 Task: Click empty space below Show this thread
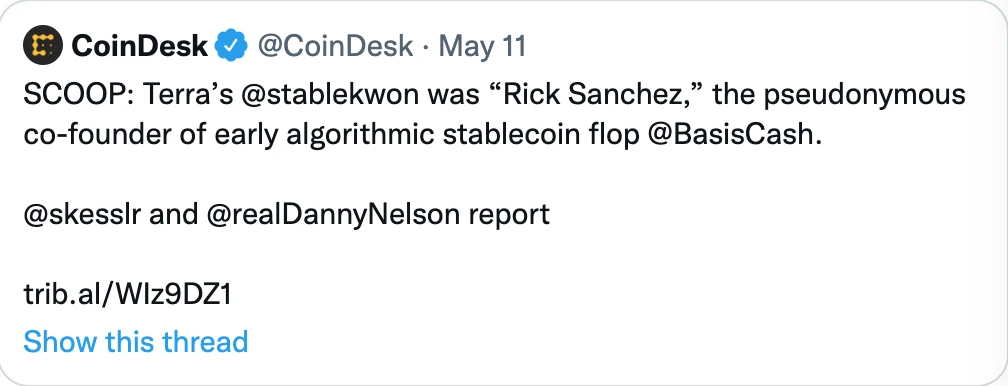point(504,372)
